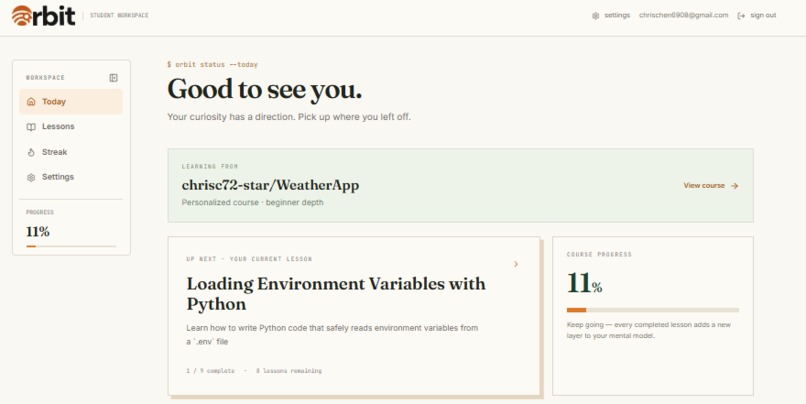
Task: Click the 'Keep going' encouragement text
Action: (649, 330)
